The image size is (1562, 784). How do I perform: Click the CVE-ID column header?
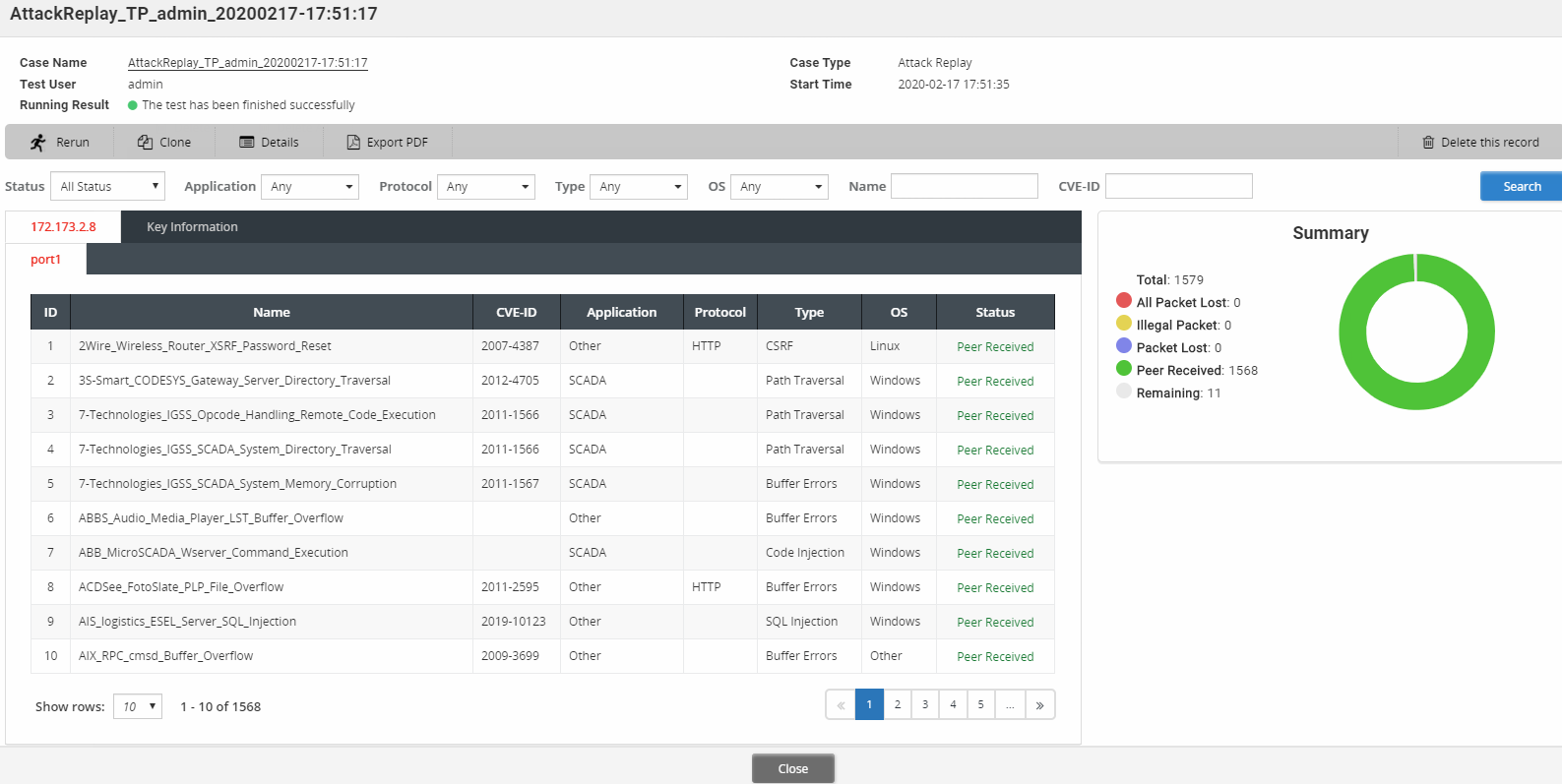pyautogui.click(x=517, y=312)
